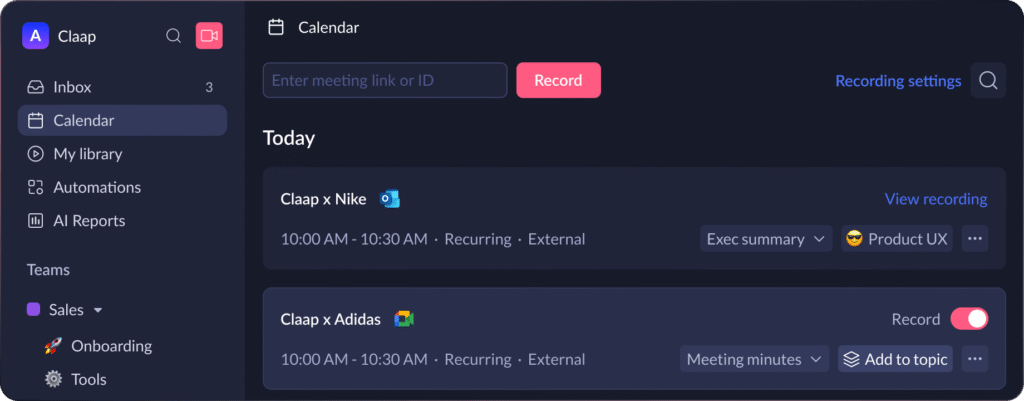Click View recording for Claap x Nike
Image resolution: width=1024 pixels, height=401 pixels.
pyautogui.click(x=935, y=199)
